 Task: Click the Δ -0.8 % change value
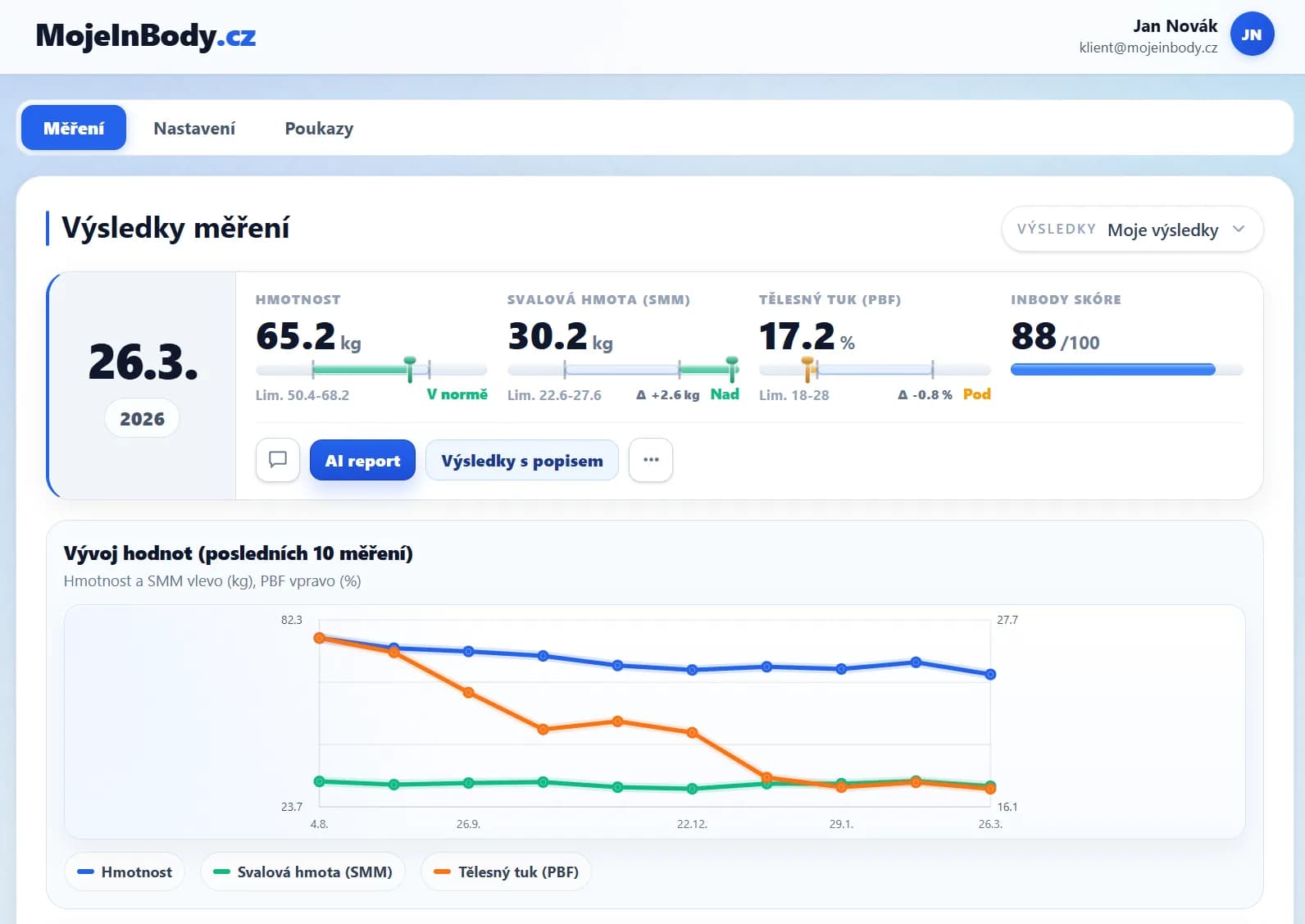pyautogui.click(x=925, y=395)
